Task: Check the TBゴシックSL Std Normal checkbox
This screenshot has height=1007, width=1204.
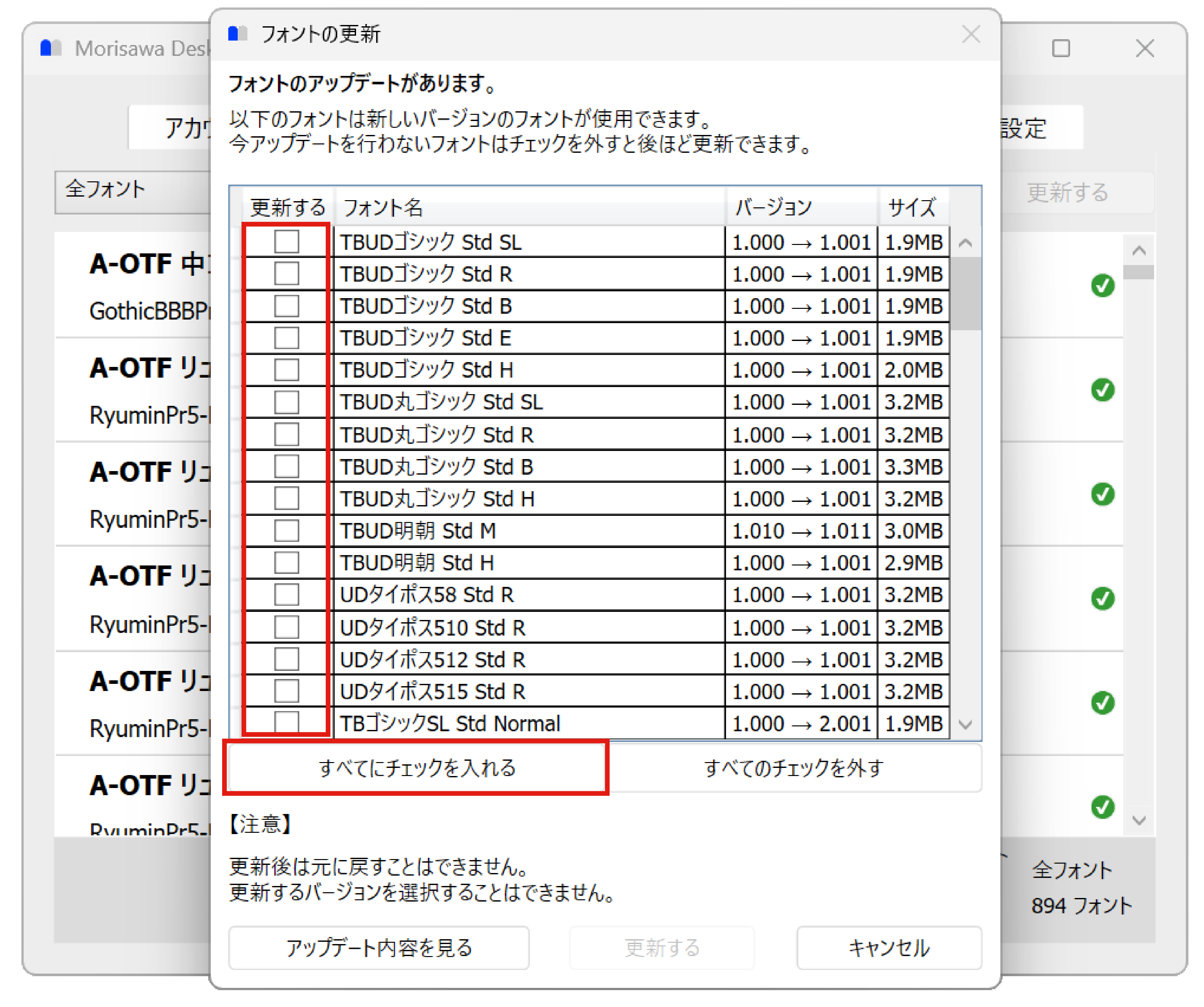Action: pos(287,722)
